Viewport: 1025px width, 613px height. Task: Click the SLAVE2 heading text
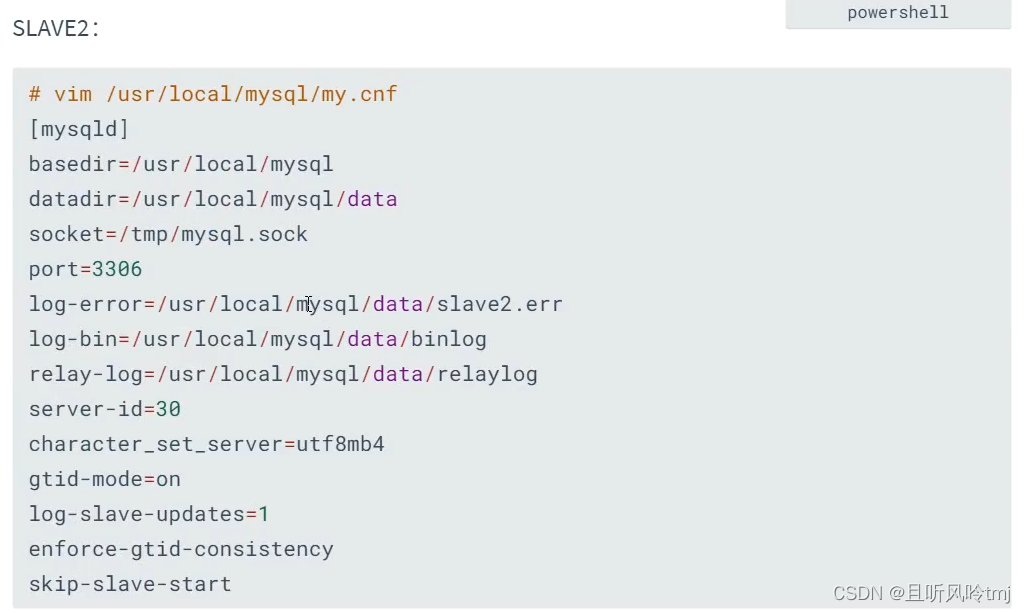pos(56,28)
